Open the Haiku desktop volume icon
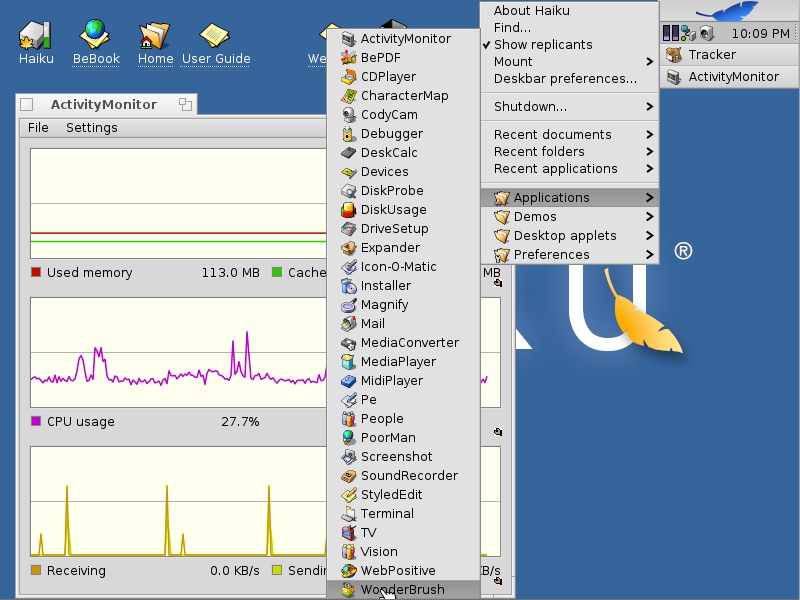This screenshot has width=800, height=600. point(36,43)
